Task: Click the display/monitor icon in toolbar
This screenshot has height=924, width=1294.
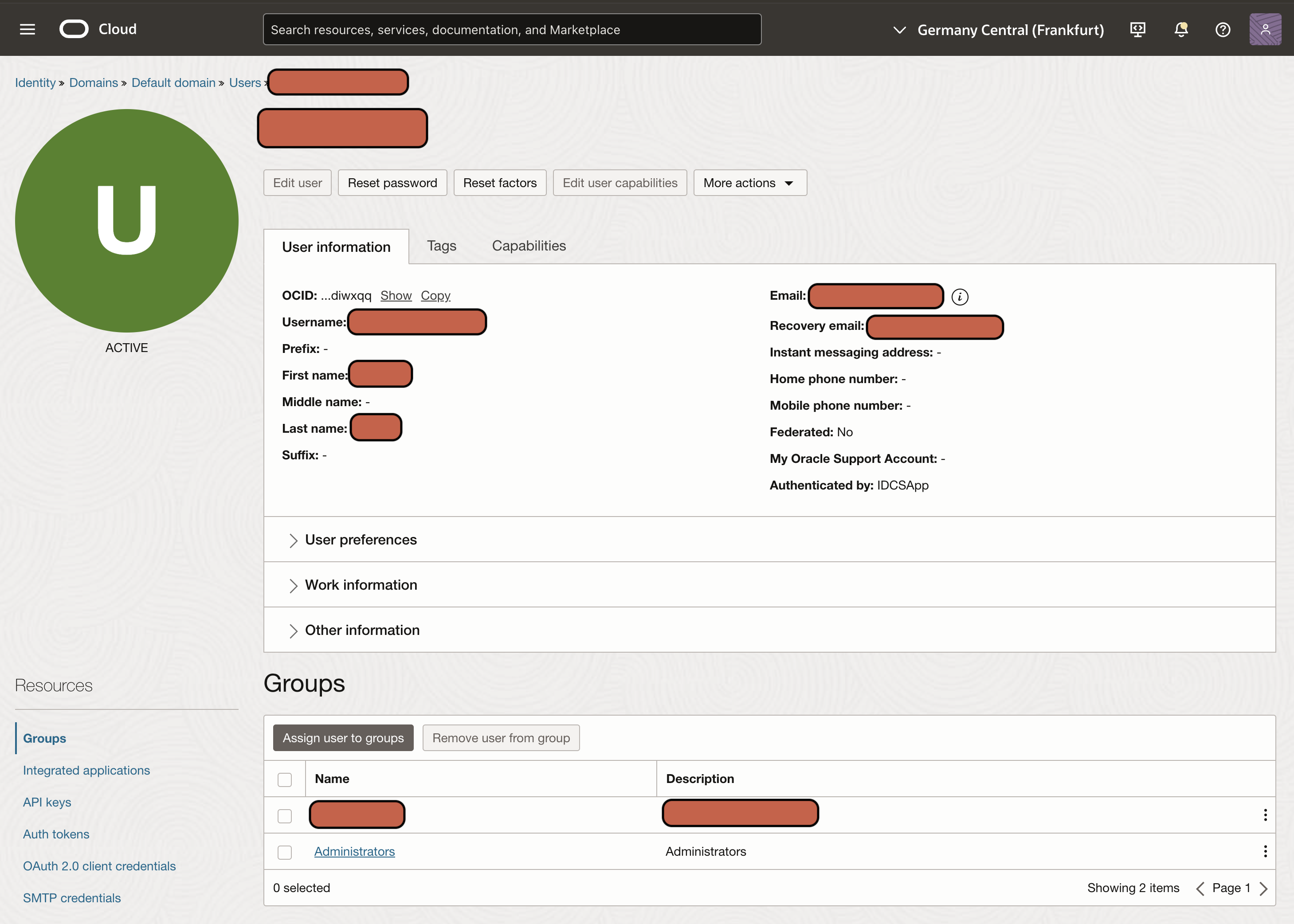Action: tap(1137, 29)
